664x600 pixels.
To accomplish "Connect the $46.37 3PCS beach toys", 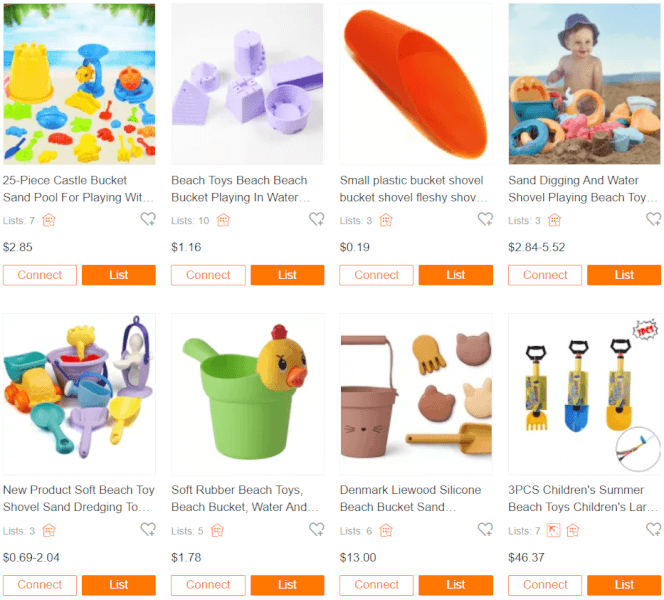I will click(x=545, y=585).
